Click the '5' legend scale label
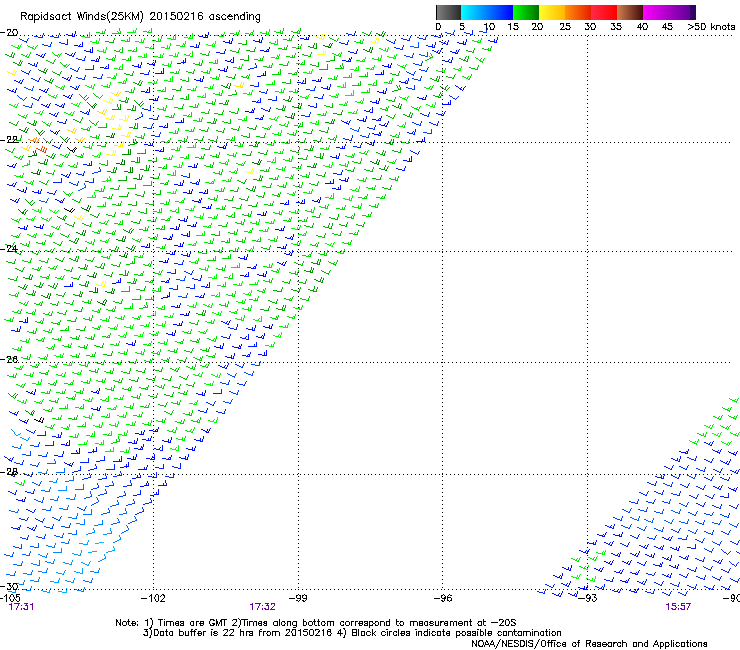Viewport: 740px width, 650px height. coord(462,27)
